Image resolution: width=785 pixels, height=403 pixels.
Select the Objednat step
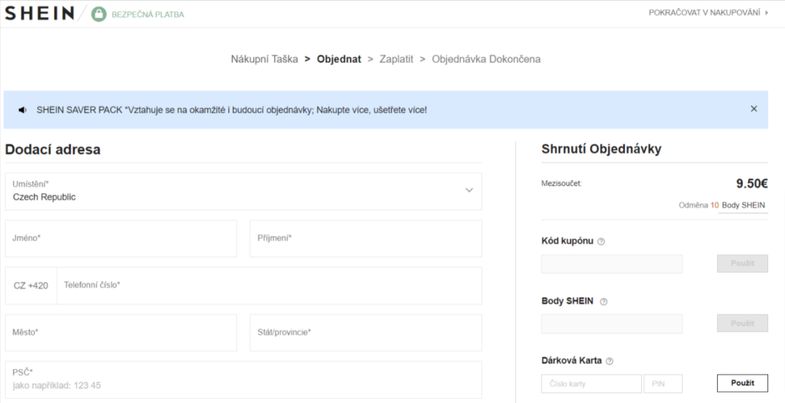click(x=339, y=59)
